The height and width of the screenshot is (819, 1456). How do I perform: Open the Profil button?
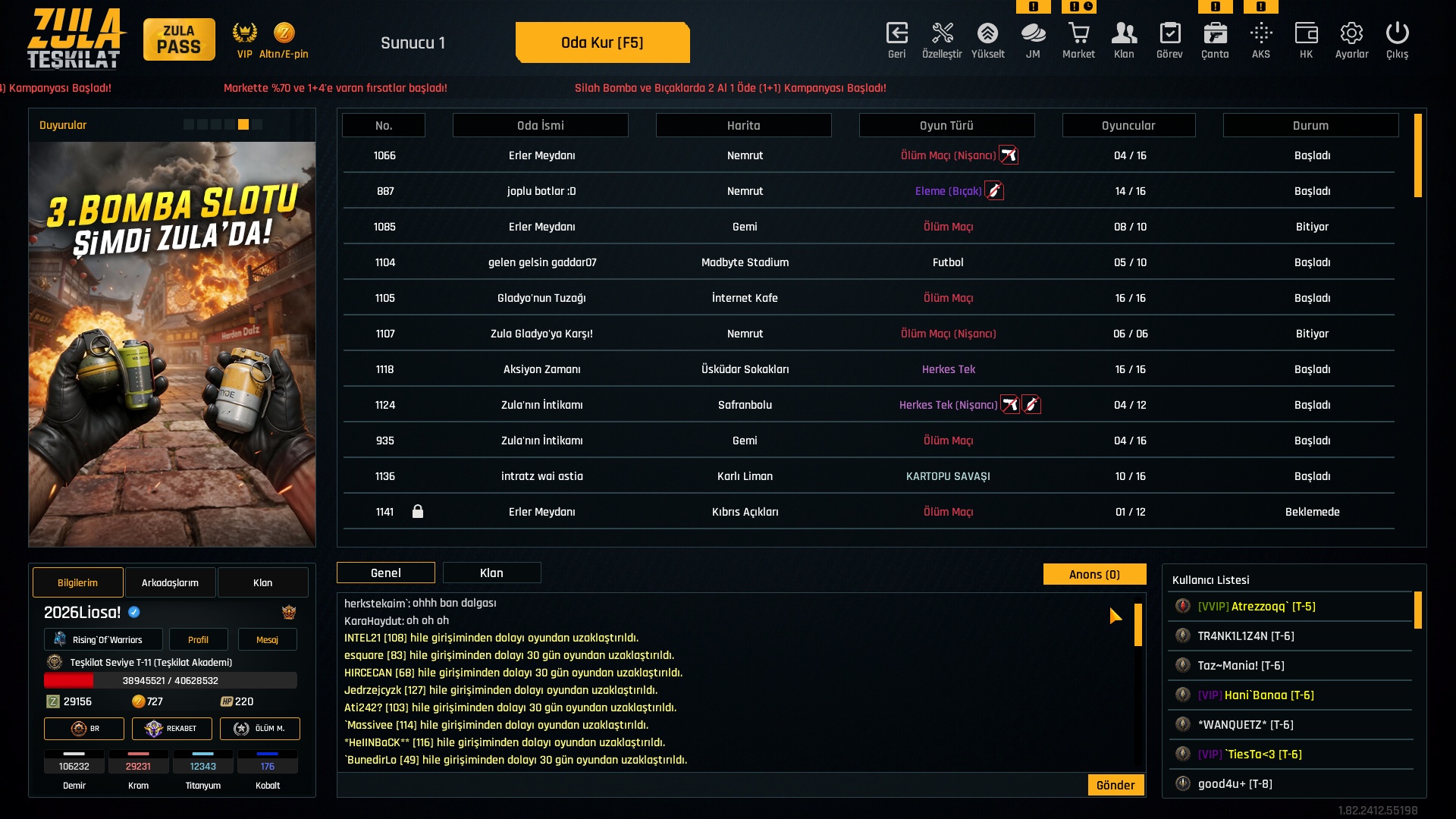pyautogui.click(x=198, y=639)
